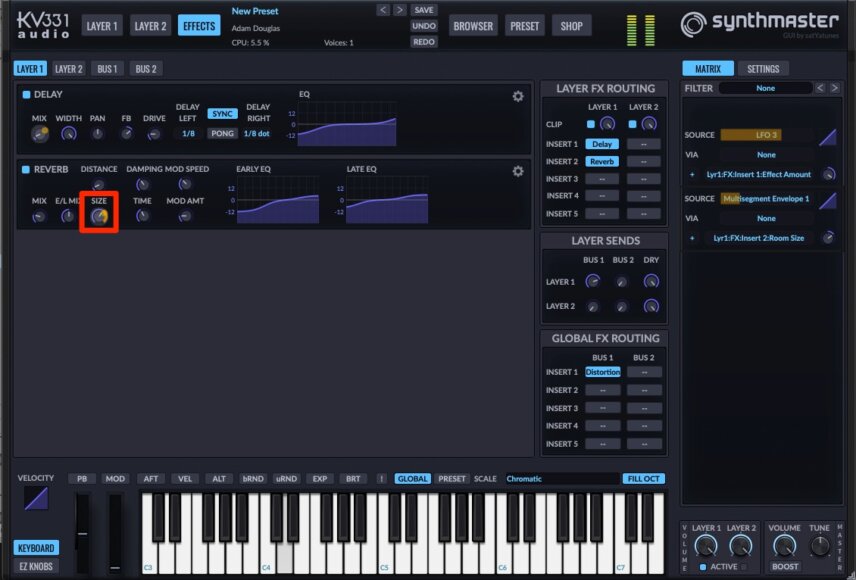Click the Browser button
The width and height of the screenshot is (856, 580).
point(473,26)
